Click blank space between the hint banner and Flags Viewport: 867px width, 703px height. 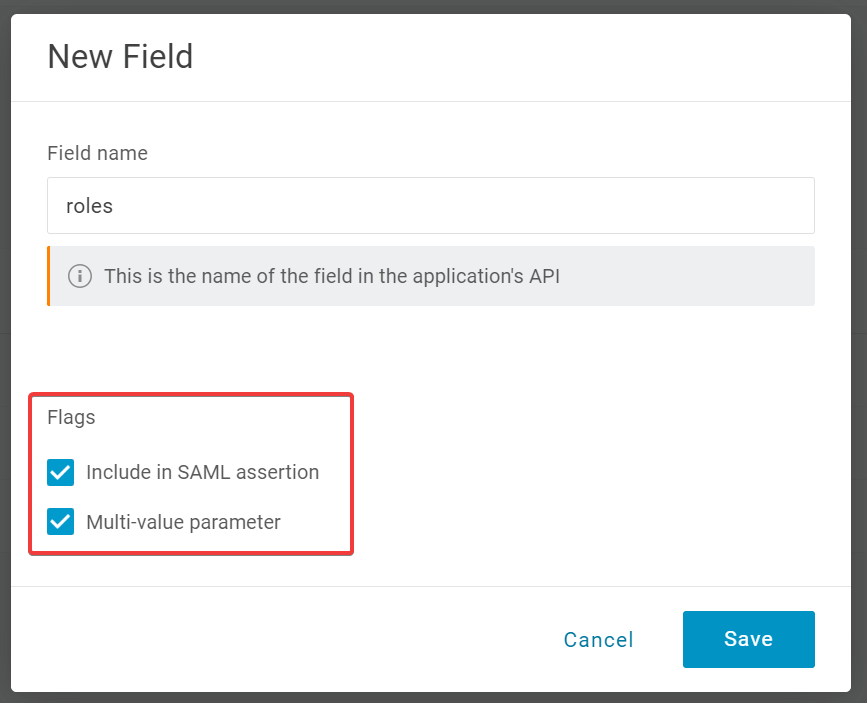coord(430,350)
